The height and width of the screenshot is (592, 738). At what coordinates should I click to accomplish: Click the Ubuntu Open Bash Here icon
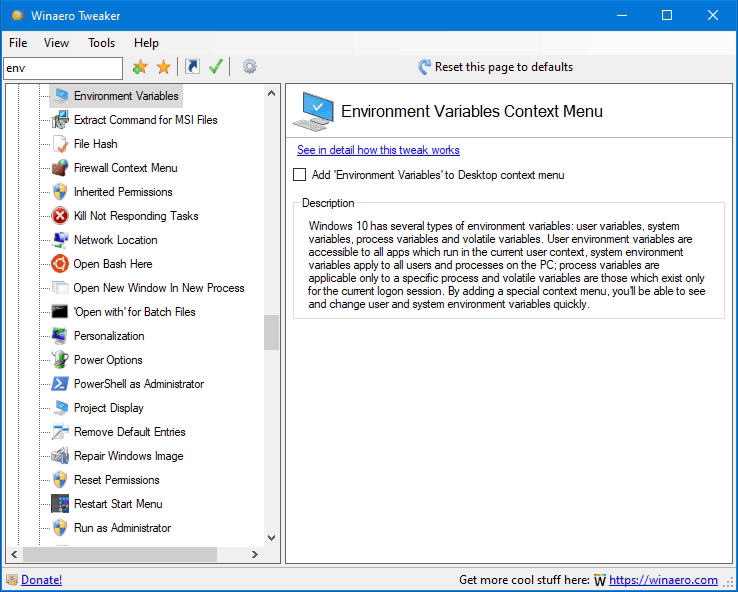pyautogui.click(x=60, y=264)
